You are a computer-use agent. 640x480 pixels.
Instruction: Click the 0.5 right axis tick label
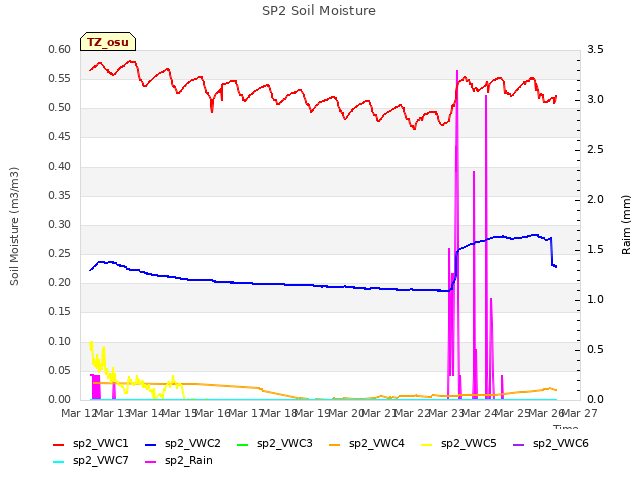point(595,349)
